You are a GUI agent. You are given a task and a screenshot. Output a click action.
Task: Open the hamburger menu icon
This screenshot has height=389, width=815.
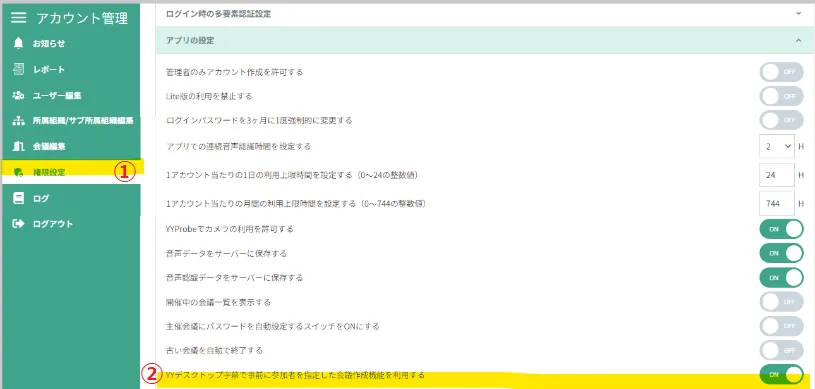pos(19,18)
